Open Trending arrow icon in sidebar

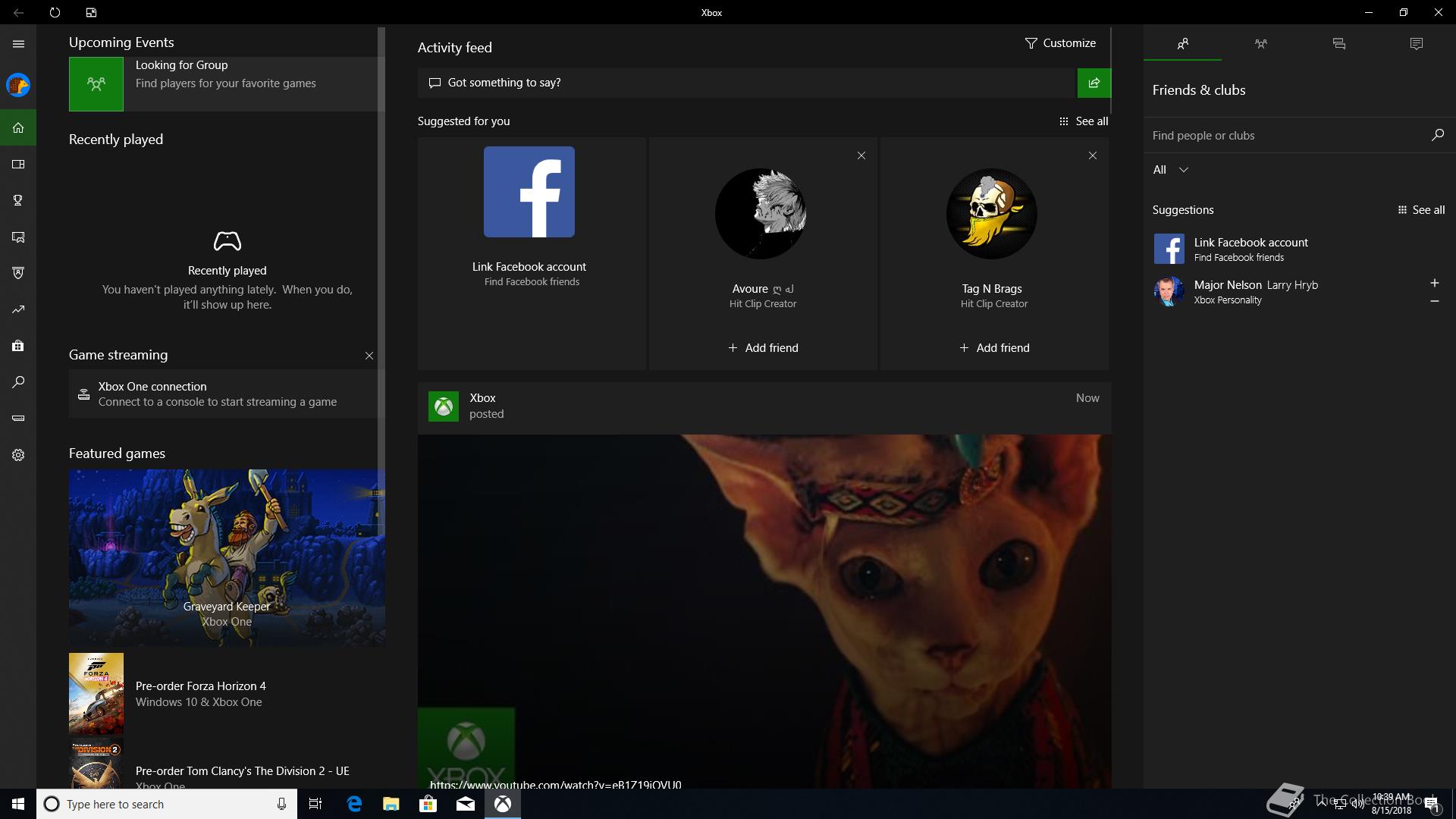click(x=18, y=309)
